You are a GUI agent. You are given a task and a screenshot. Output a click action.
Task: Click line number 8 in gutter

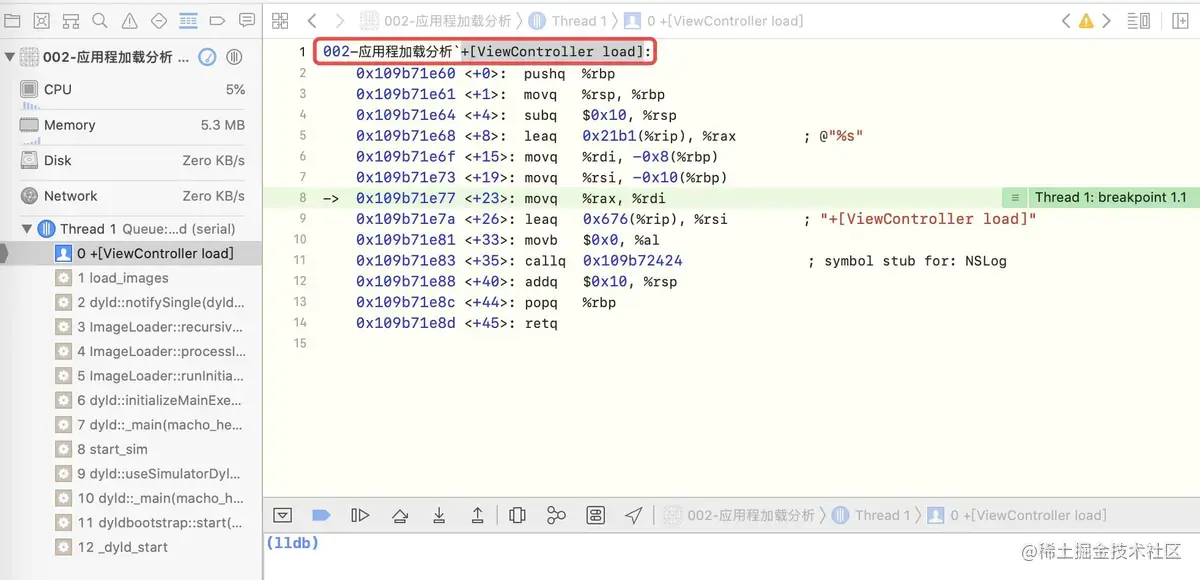point(302,198)
